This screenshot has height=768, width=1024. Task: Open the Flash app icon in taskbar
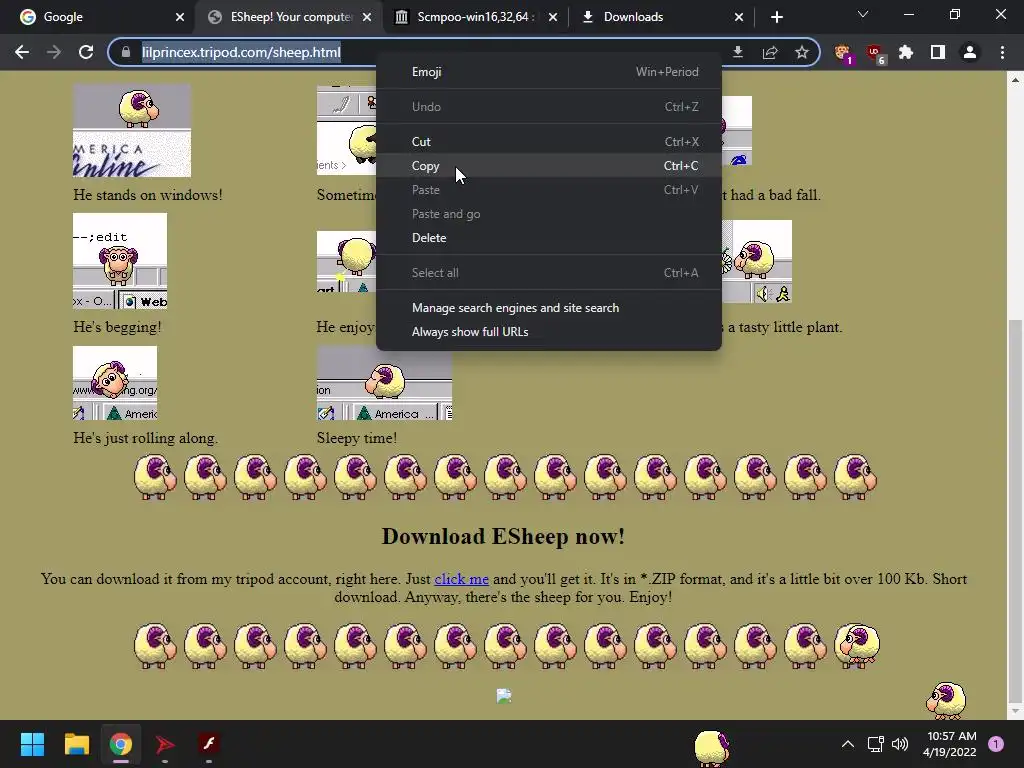(209, 744)
